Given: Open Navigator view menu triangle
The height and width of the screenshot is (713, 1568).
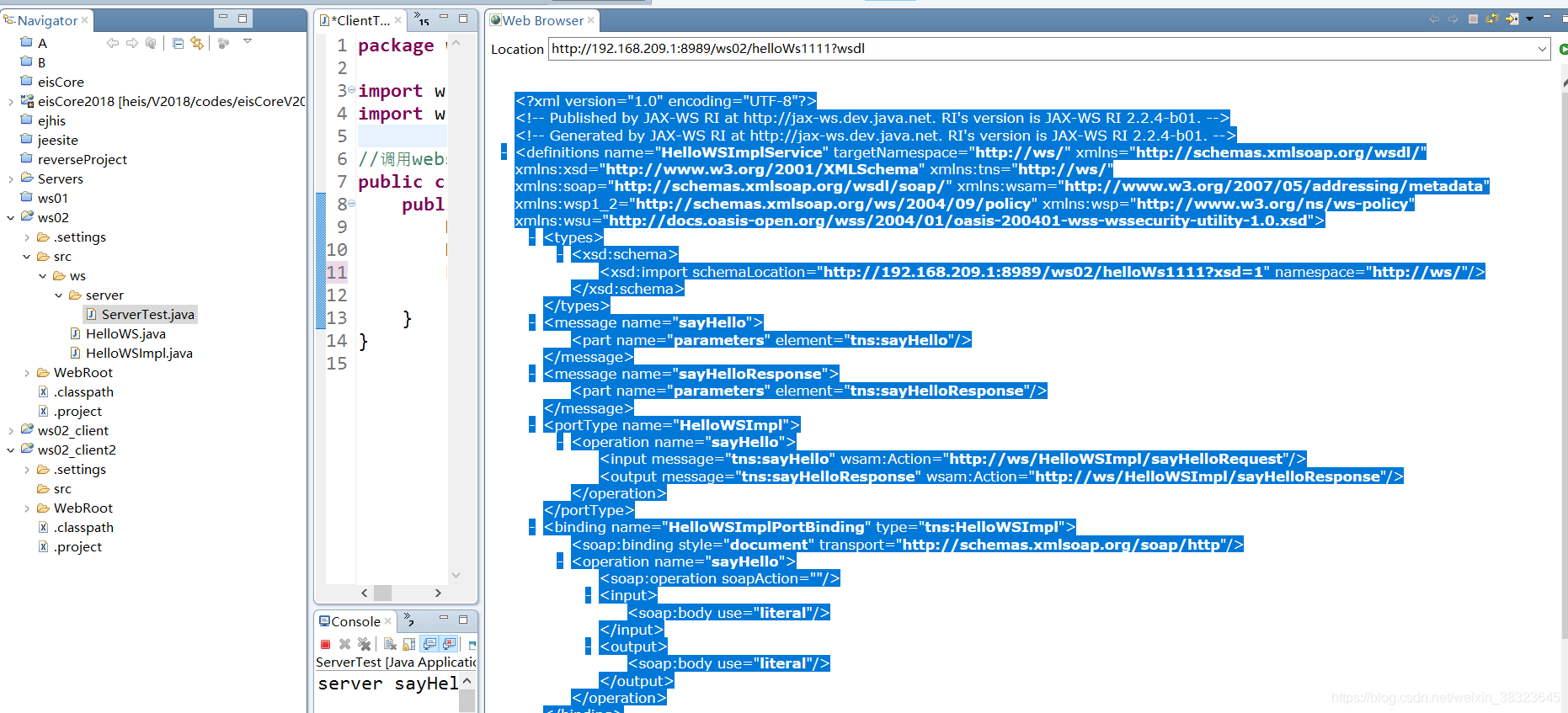Looking at the screenshot, I should [248, 41].
